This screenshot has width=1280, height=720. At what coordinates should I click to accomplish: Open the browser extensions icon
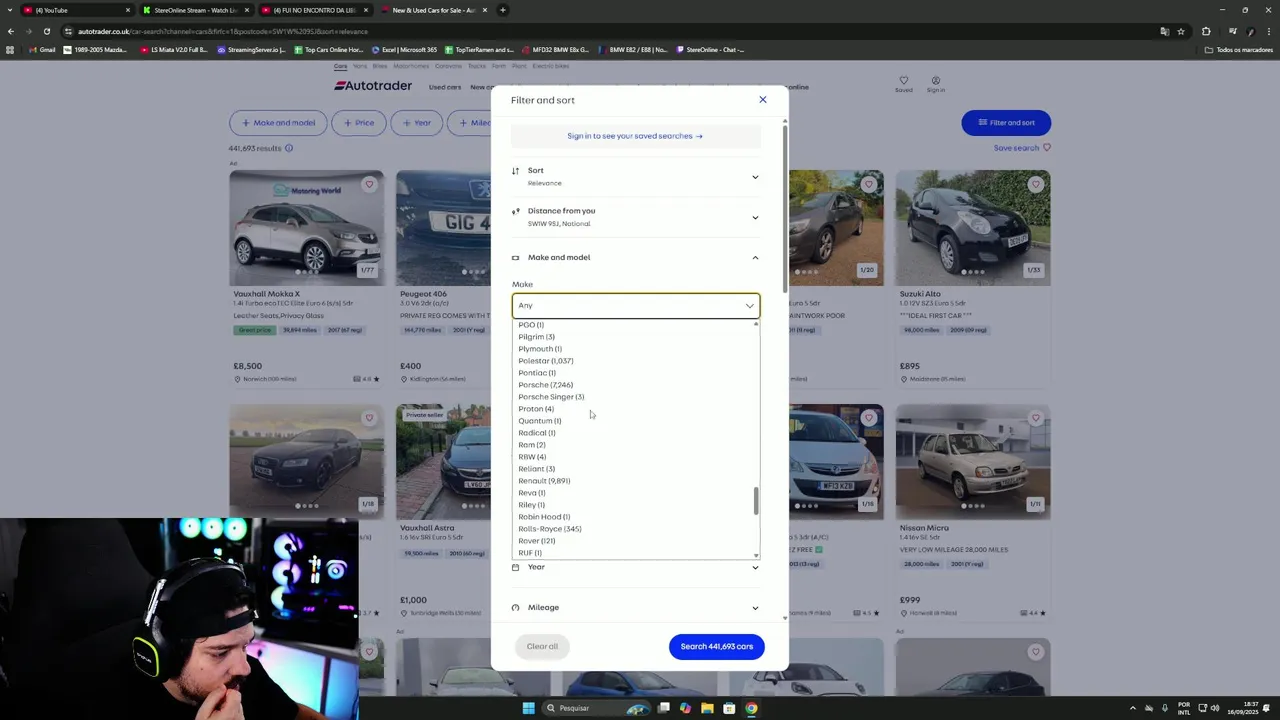coord(1205,31)
